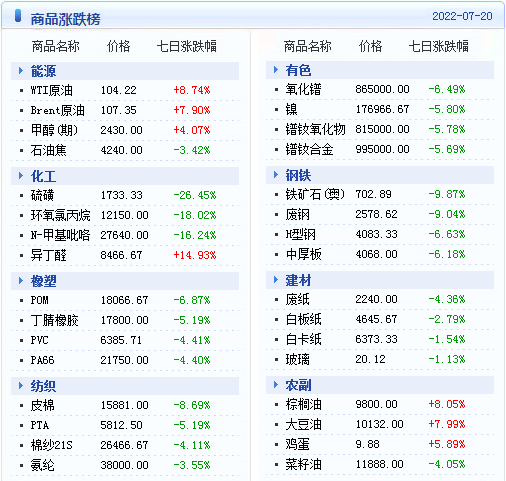The width and height of the screenshot is (506, 481).
Task: Click price 865000.00 of 氧化镨
Action: click(x=382, y=89)
